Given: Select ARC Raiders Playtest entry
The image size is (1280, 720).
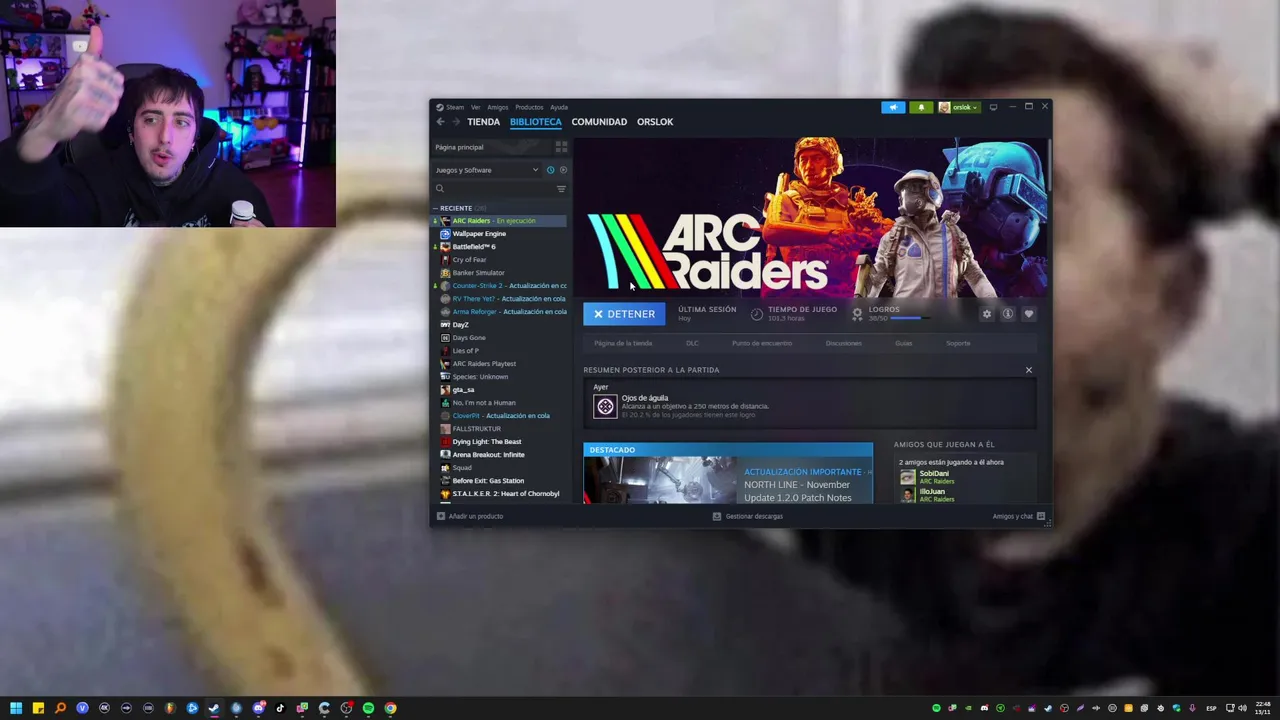Looking at the screenshot, I should 499,364.
